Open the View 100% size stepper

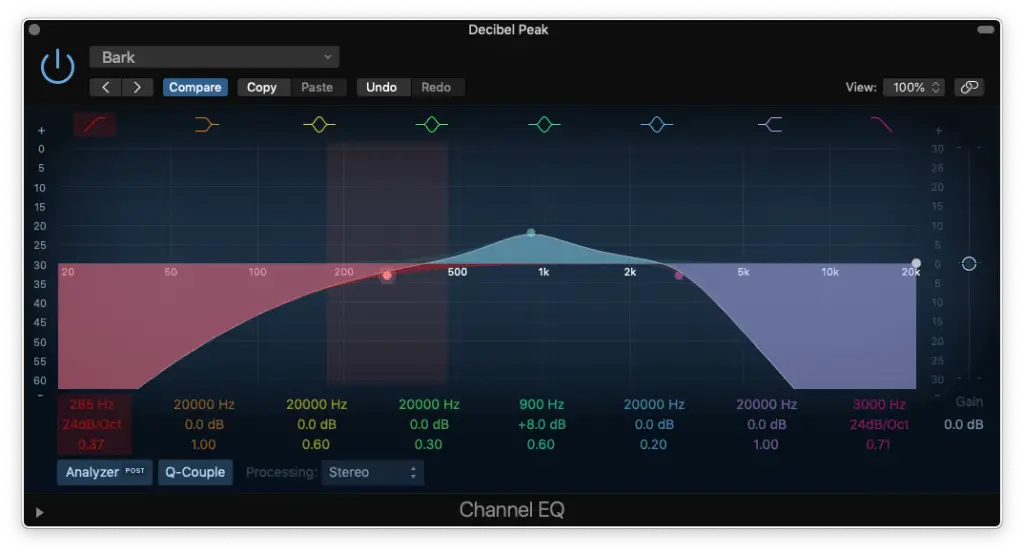pos(914,88)
